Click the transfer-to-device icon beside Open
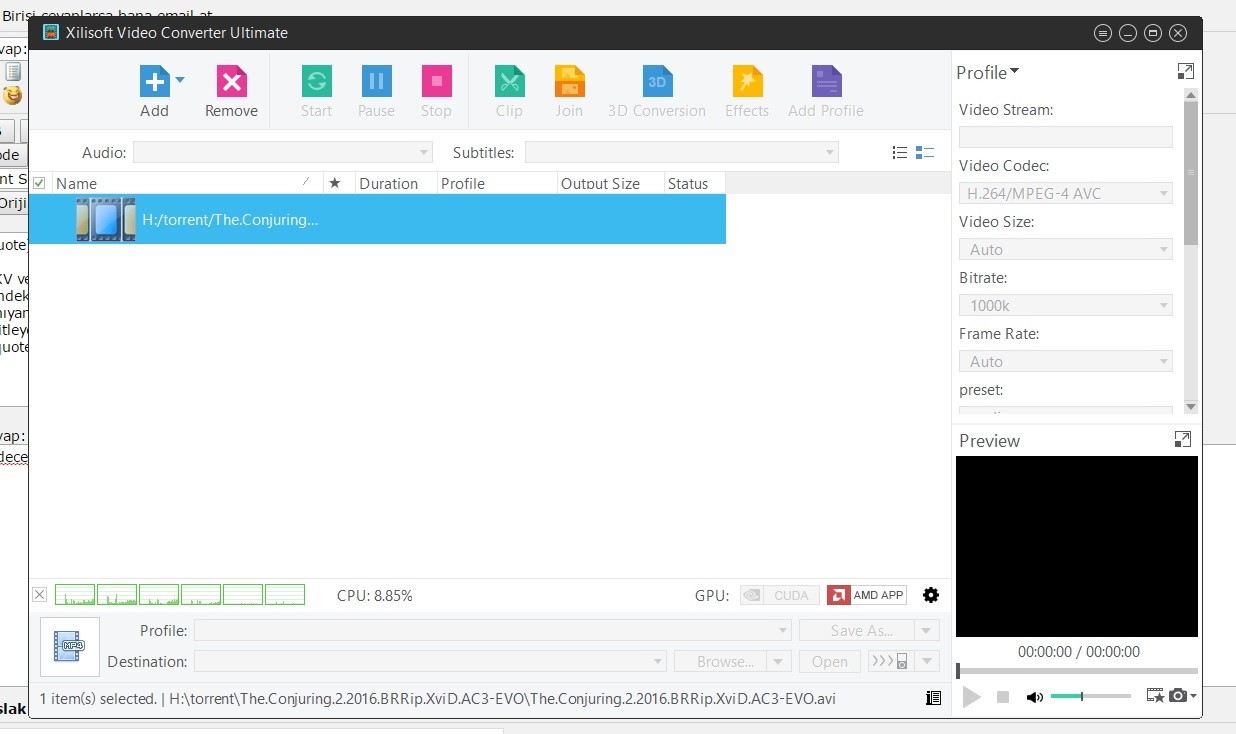The height and width of the screenshot is (734, 1236). pos(889,661)
